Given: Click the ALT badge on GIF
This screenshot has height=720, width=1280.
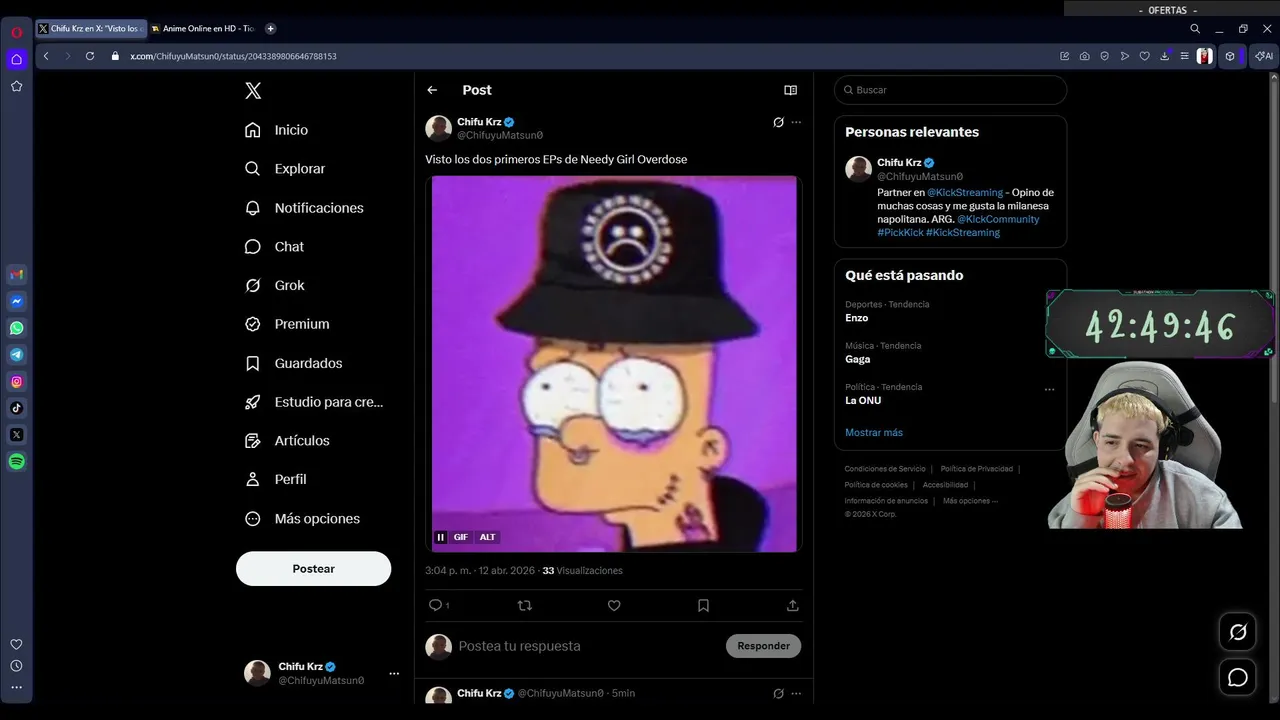Looking at the screenshot, I should pyautogui.click(x=487, y=537).
